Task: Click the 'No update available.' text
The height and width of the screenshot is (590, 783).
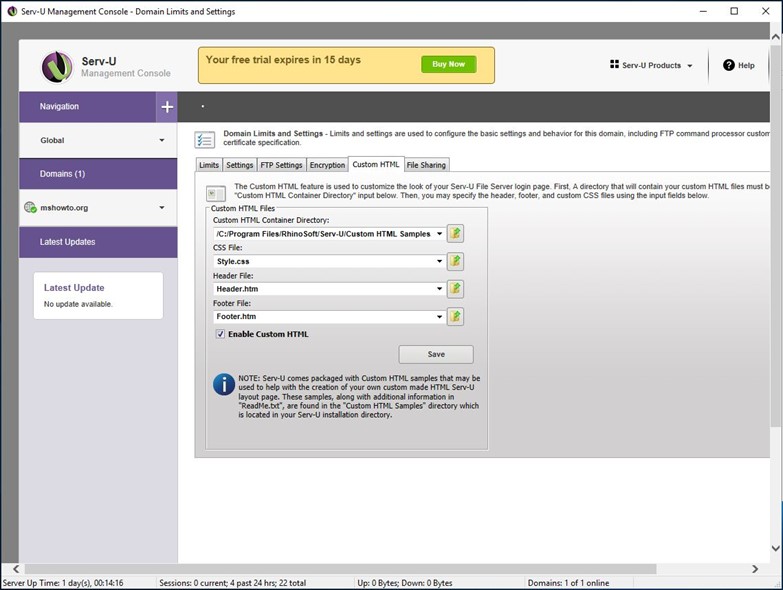Action: click(x=78, y=304)
